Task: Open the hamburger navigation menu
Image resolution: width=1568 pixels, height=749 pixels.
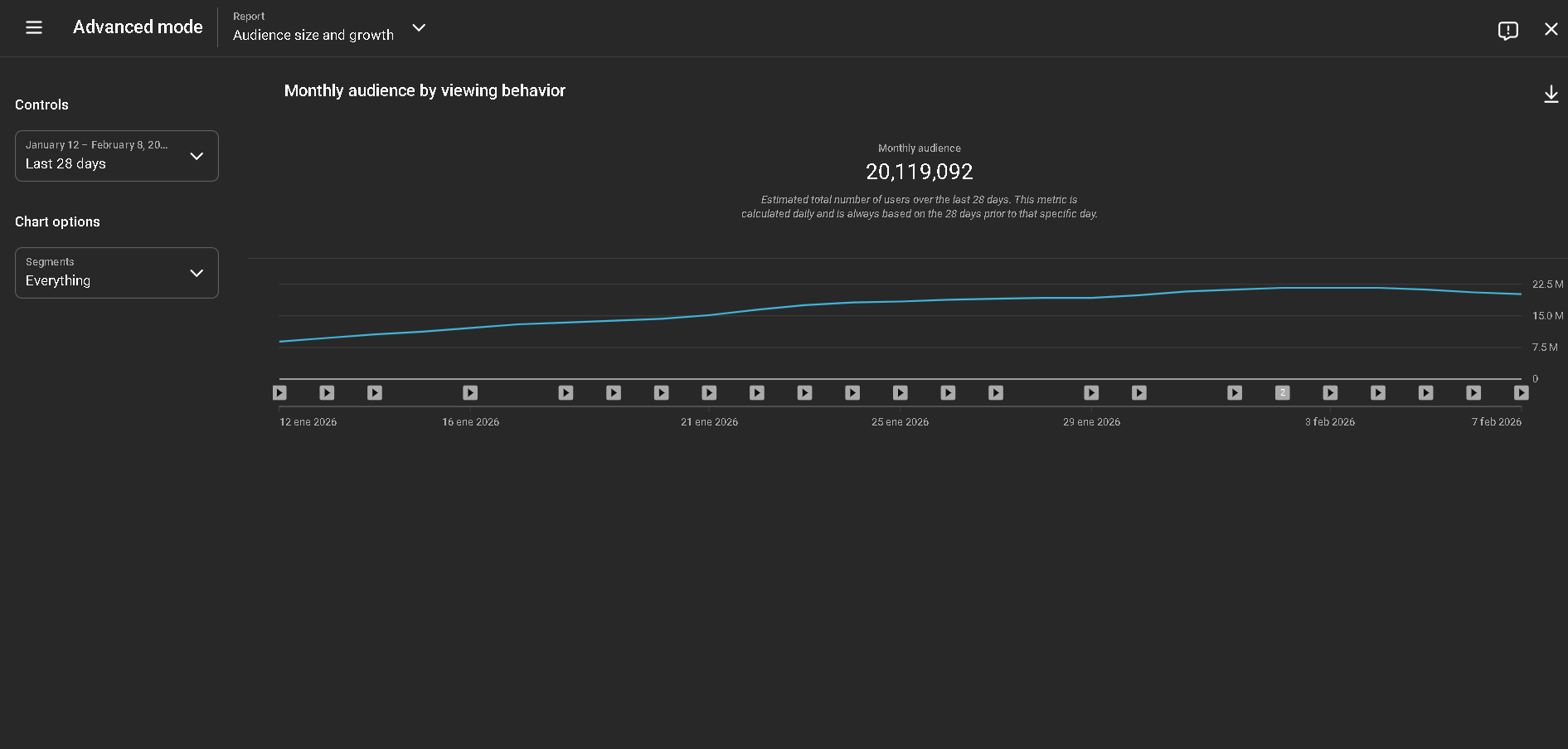Action: point(34,27)
